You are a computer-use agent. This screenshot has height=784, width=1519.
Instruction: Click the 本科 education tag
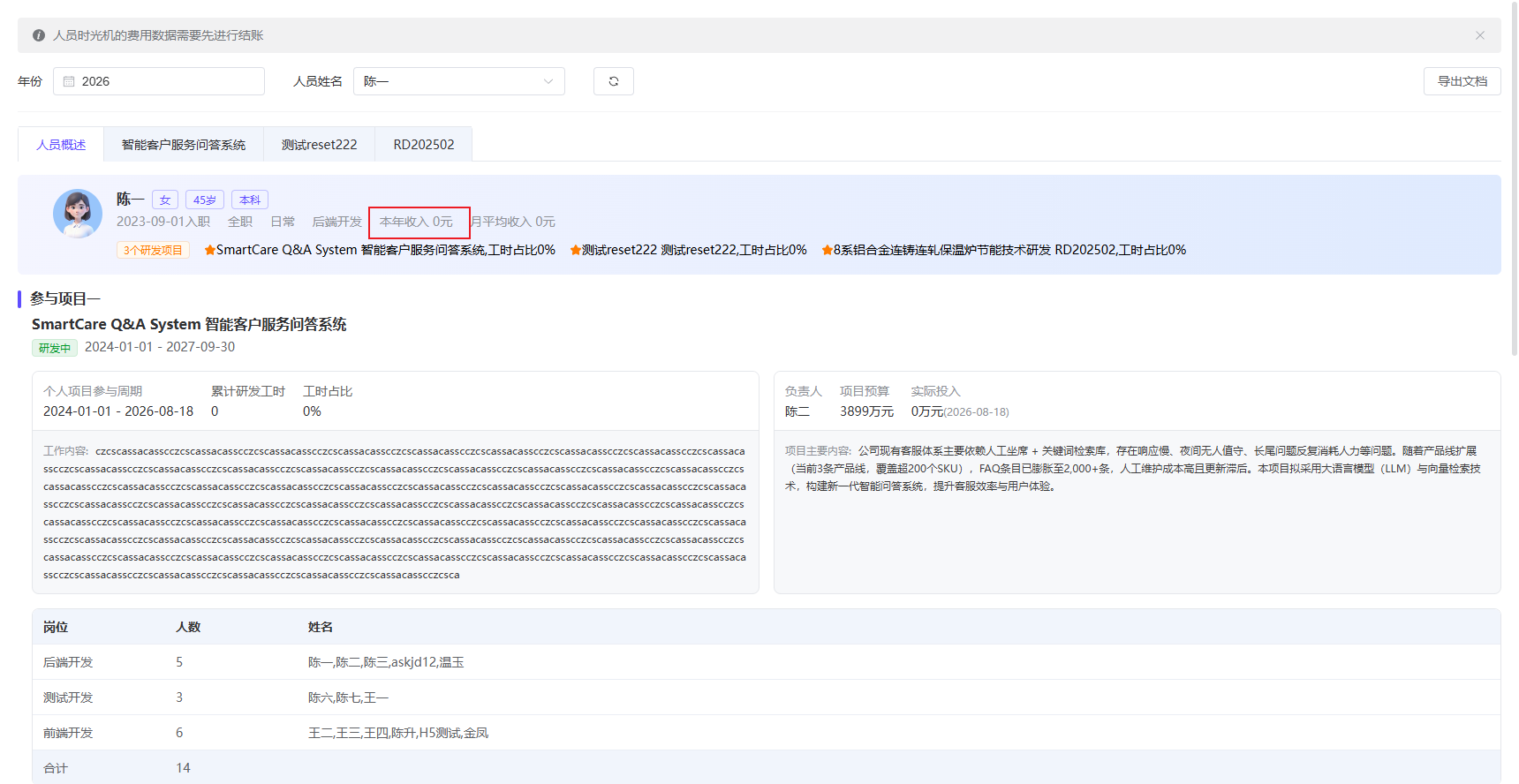[250, 200]
